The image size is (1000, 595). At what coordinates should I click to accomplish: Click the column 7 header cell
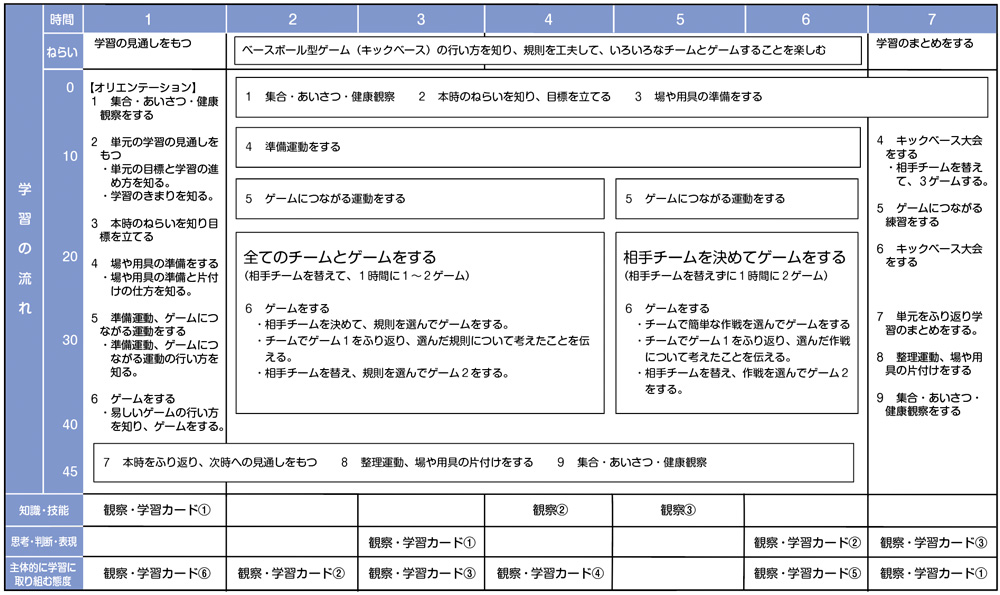click(x=931, y=18)
